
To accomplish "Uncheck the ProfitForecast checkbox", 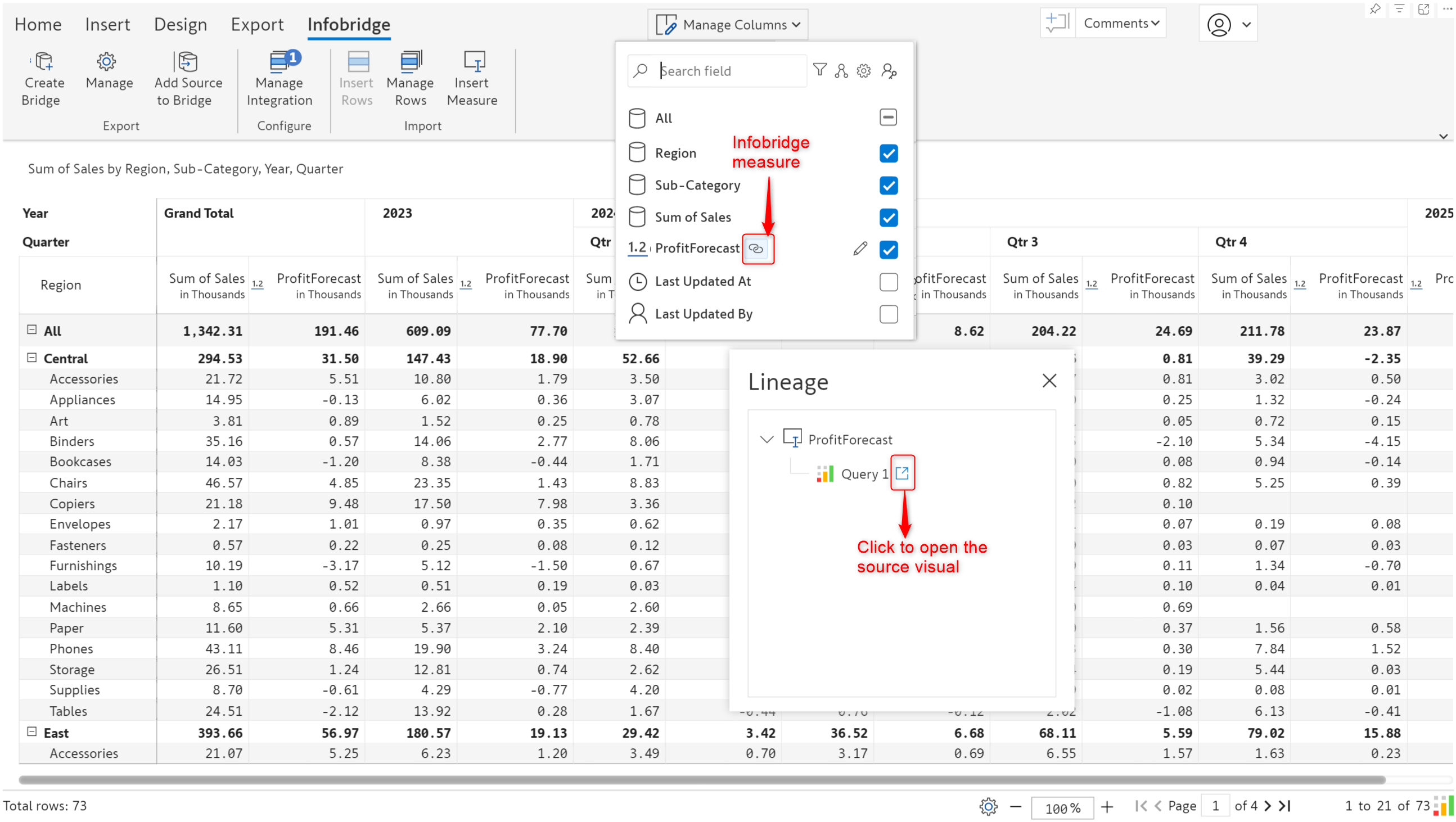I will point(888,249).
